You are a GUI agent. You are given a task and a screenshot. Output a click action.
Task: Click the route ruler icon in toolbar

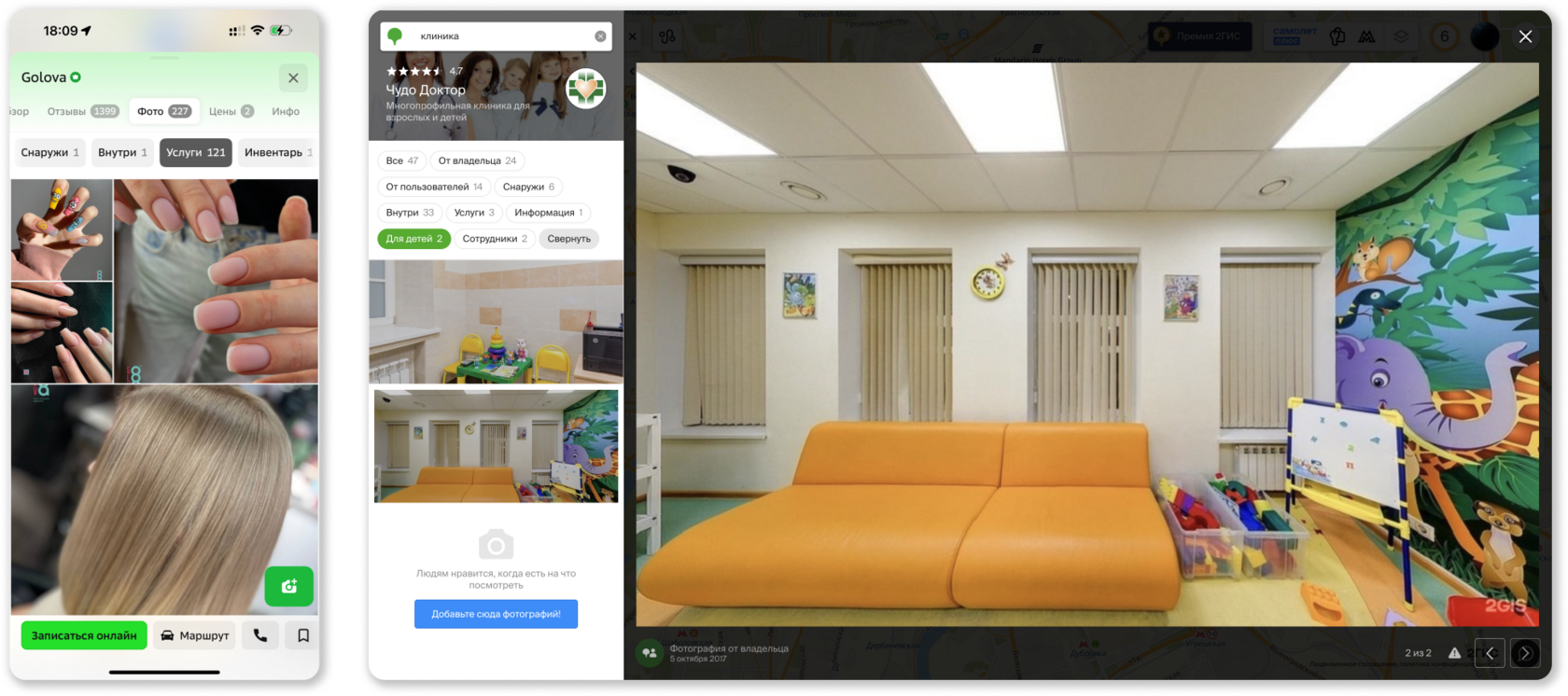coord(666,36)
